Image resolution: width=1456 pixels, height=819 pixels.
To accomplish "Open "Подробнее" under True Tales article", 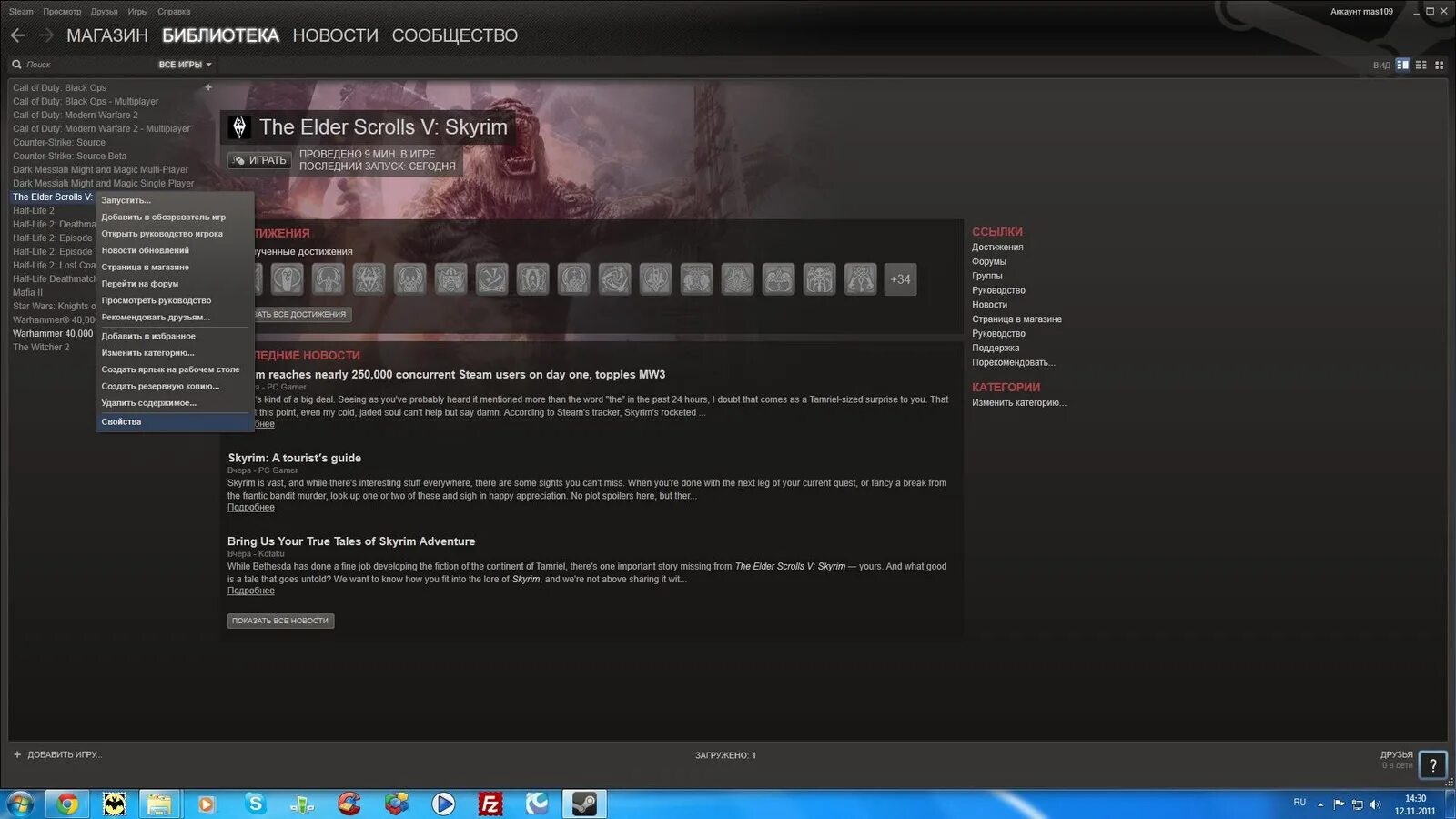I will pos(251,591).
